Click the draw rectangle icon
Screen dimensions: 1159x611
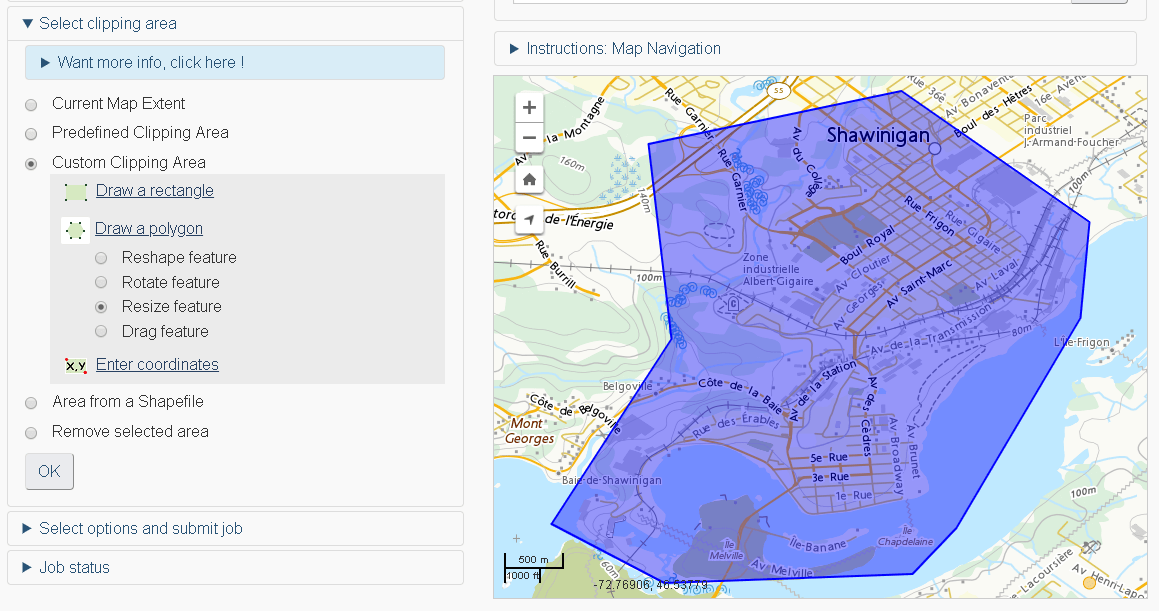tap(74, 190)
